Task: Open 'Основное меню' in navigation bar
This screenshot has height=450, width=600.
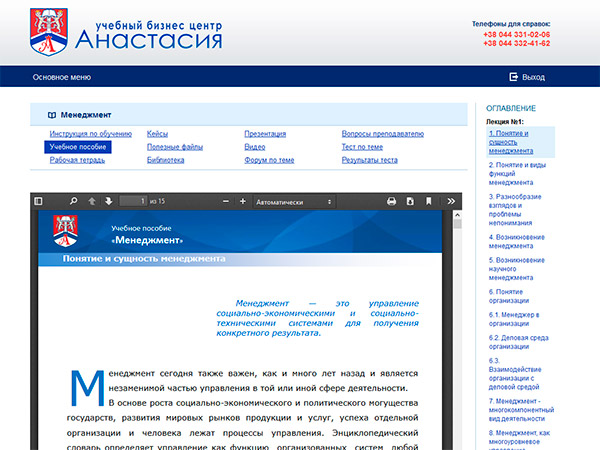Action: [62, 77]
